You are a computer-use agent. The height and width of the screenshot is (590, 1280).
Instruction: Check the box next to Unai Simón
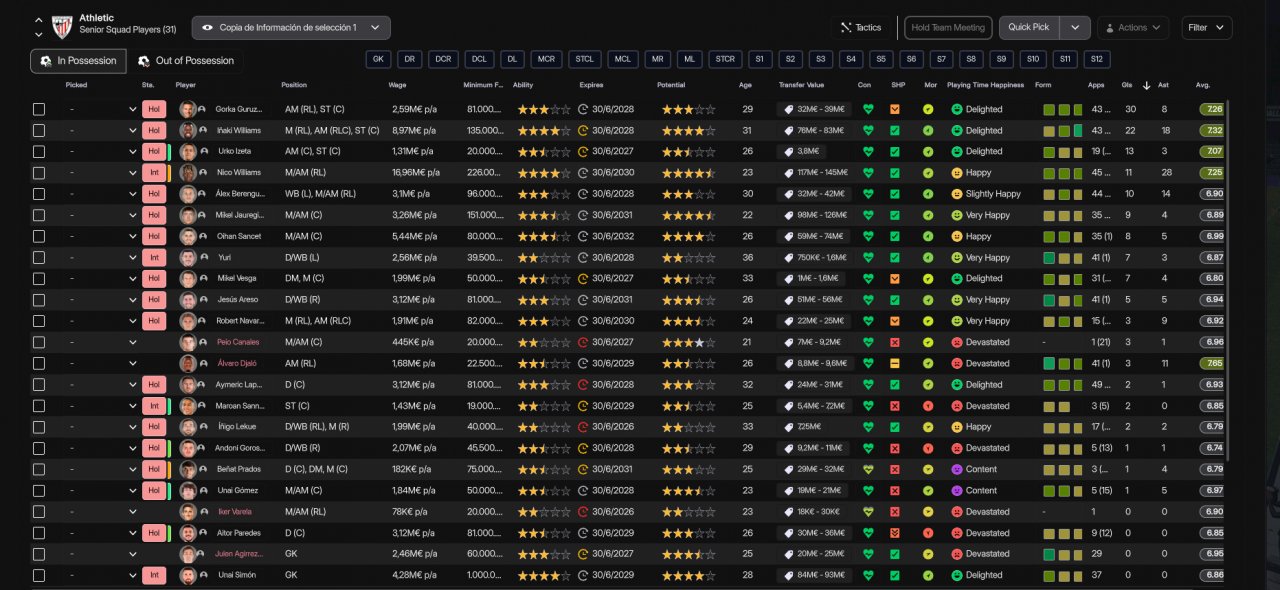coord(39,576)
